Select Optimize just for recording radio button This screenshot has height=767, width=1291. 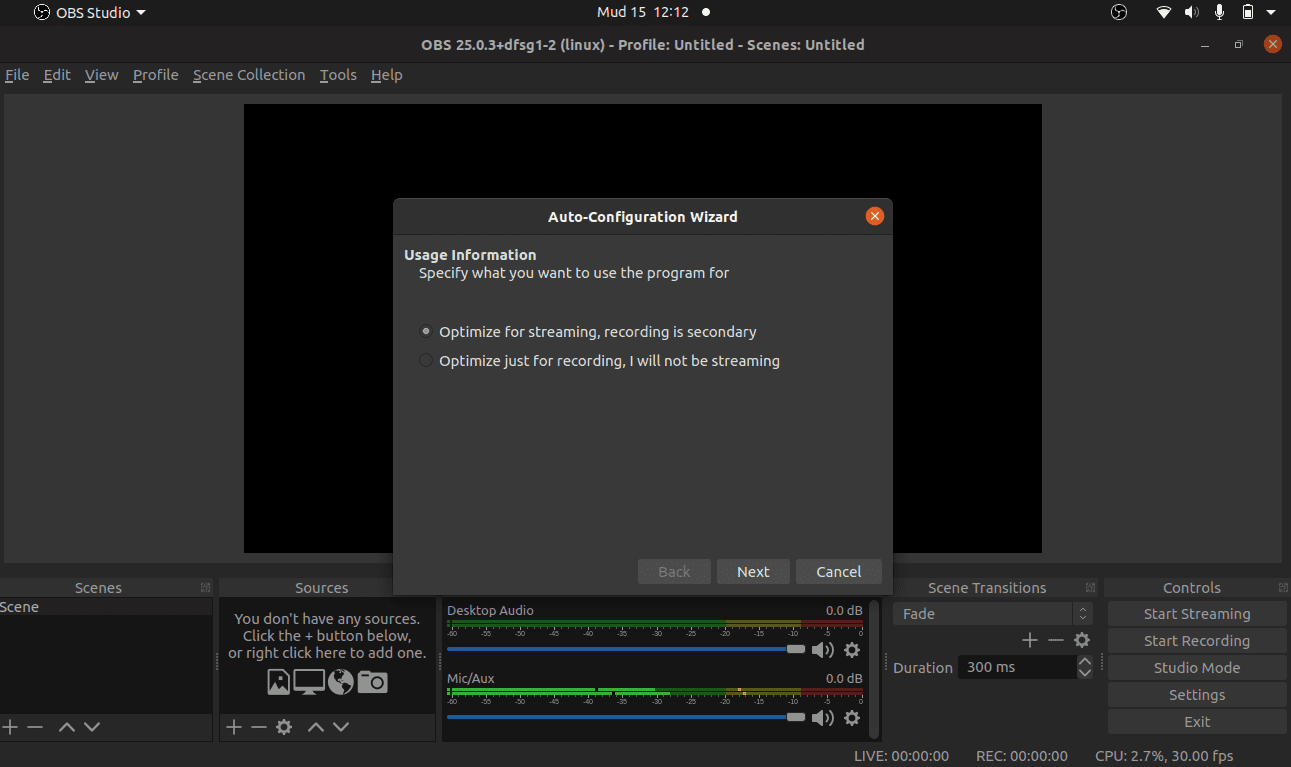coord(427,360)
